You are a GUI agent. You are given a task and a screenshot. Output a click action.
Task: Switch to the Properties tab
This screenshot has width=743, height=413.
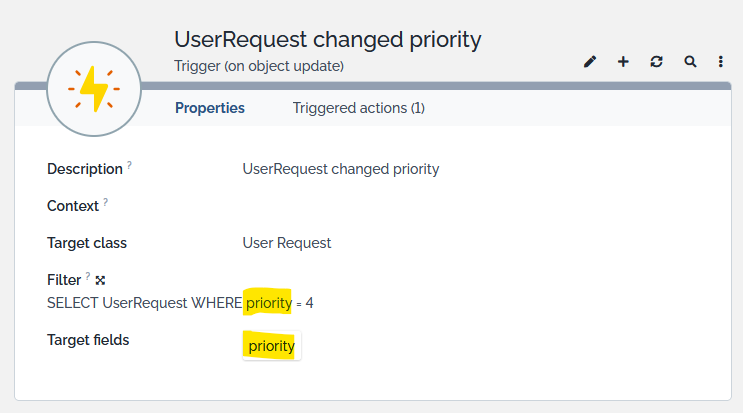210,108
